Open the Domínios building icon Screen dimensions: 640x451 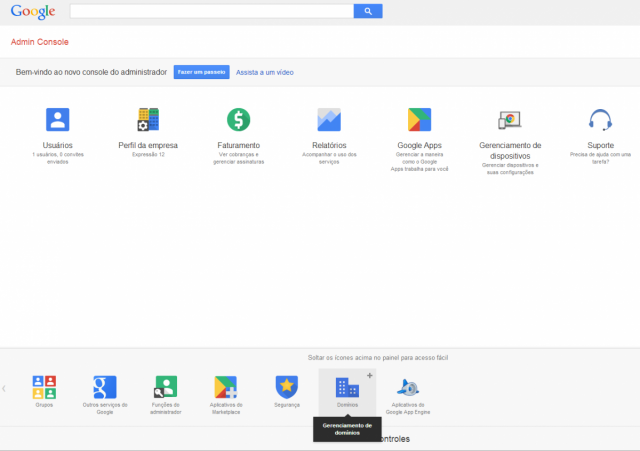point(347,387)
